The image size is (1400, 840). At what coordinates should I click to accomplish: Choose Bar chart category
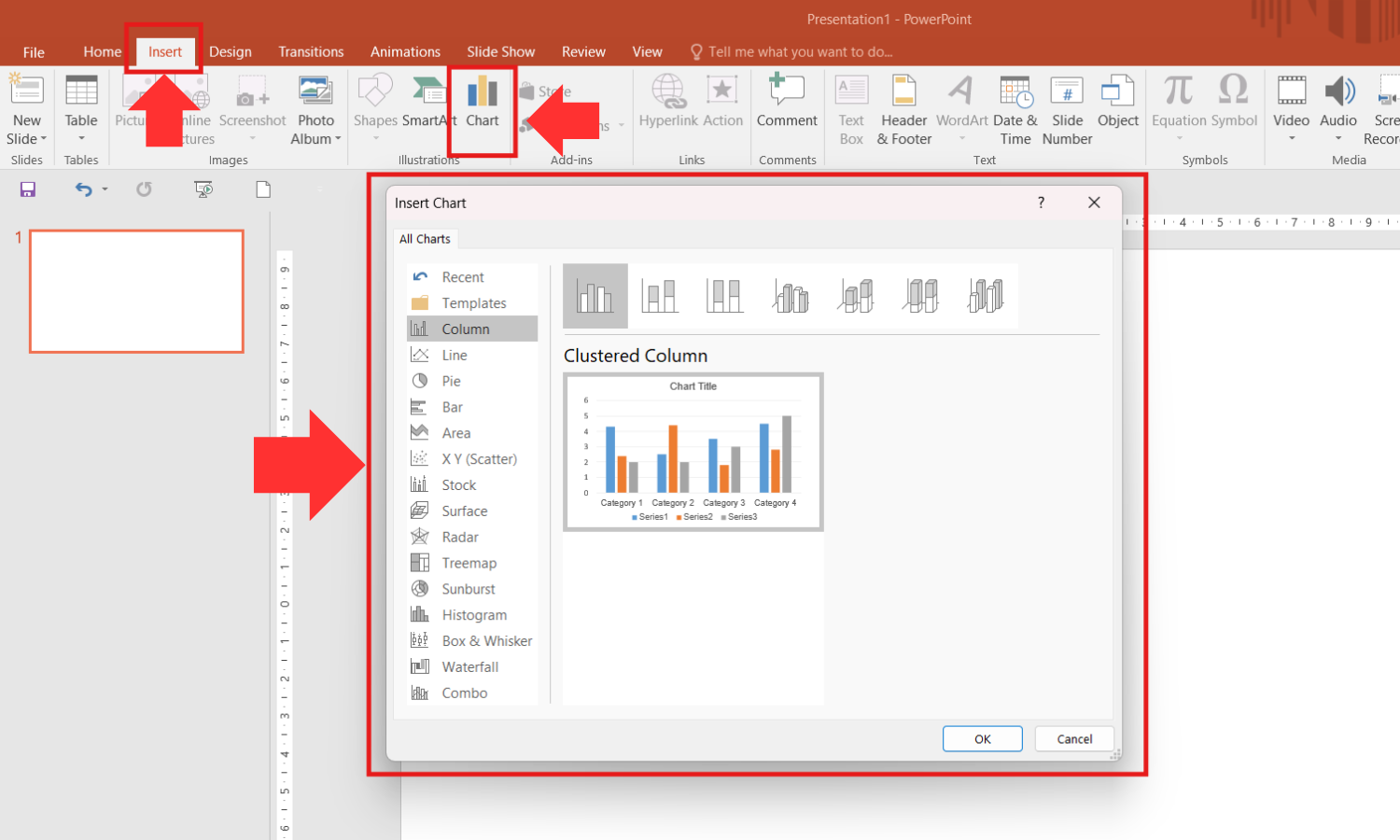[472, 408]
